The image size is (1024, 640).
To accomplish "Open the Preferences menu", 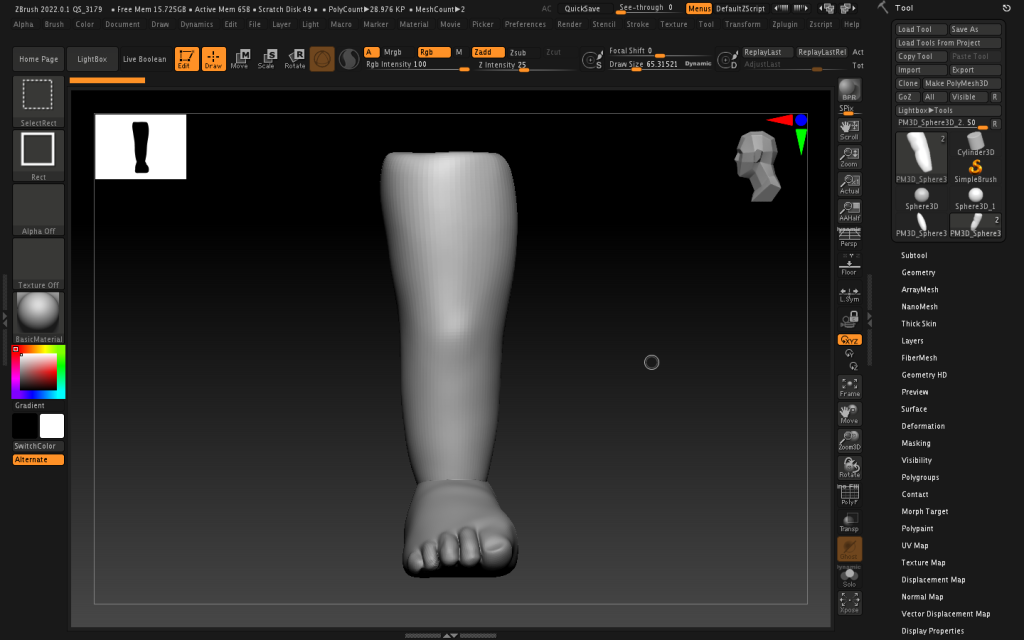I will (525, 24).
